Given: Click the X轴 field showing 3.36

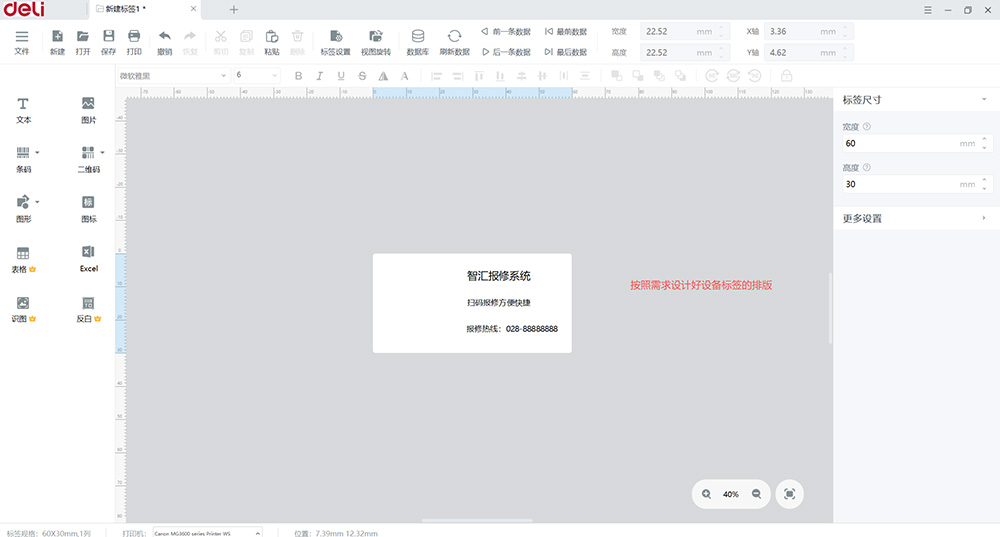Looking at the screenshot, I should click(809, 31).
